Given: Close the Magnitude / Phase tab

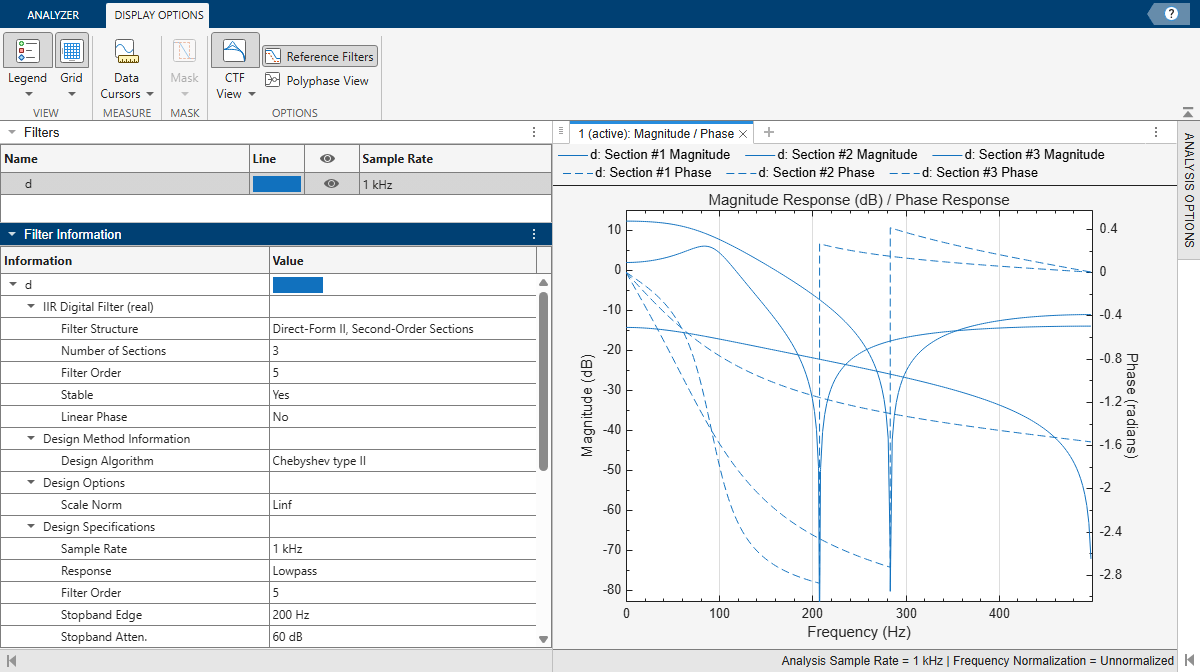Looking at the screenshot, I should tap(743, 133).
